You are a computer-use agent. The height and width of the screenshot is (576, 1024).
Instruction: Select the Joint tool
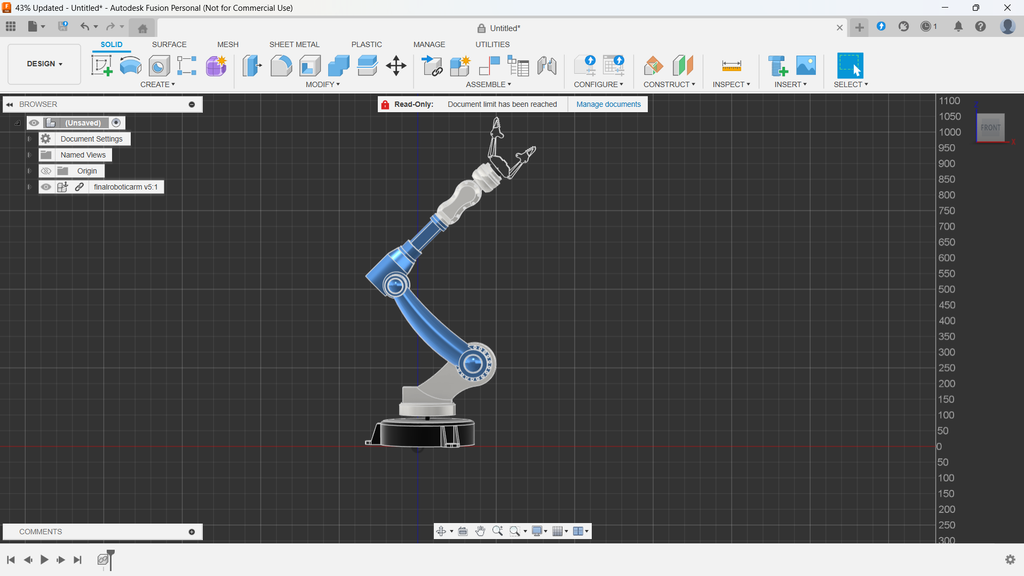(489, 65)
